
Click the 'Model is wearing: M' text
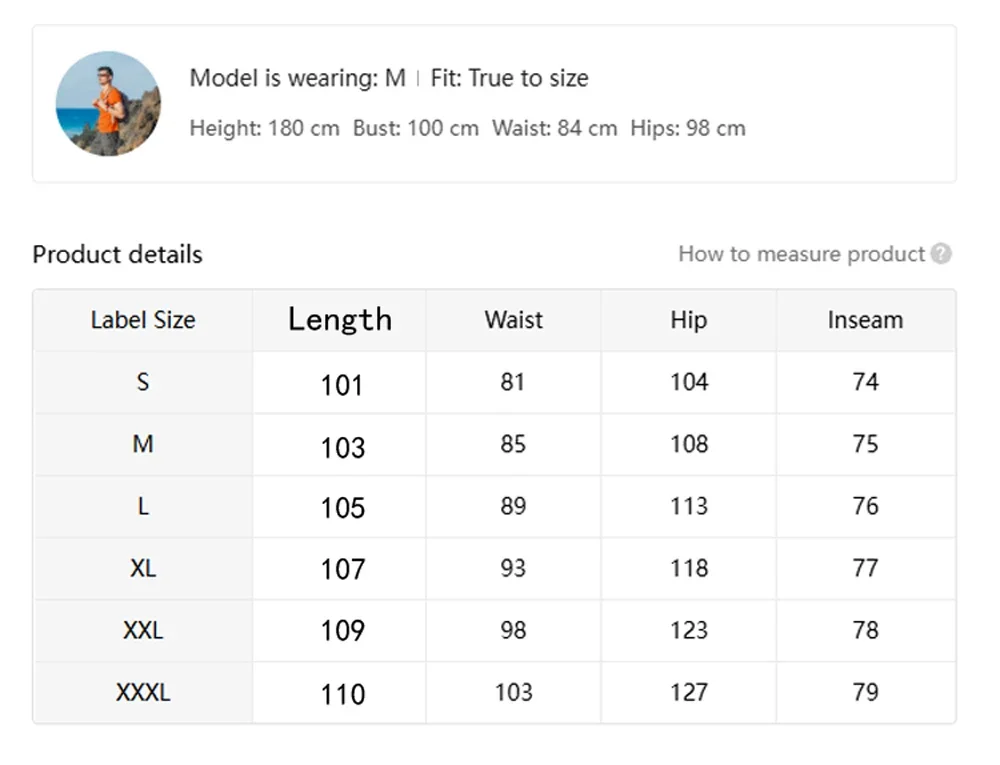(298, 78)
